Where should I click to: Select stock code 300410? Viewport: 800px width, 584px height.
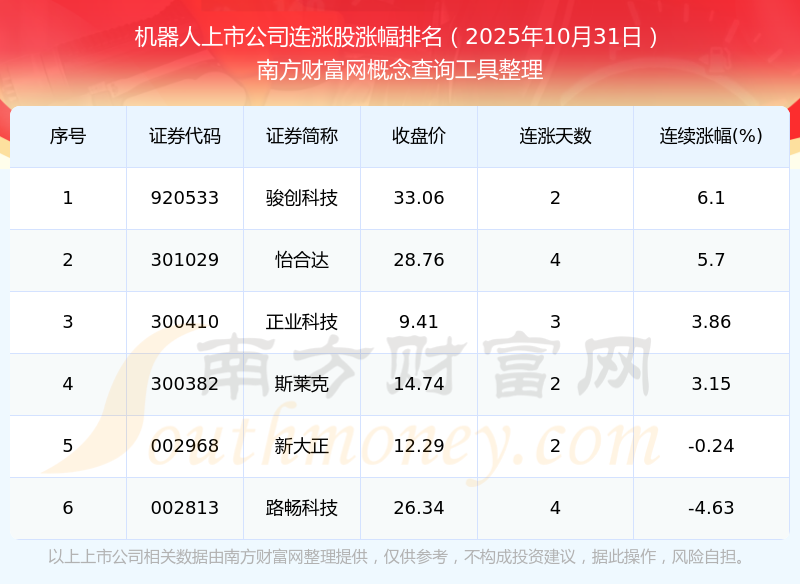click(x=185, y=322)
